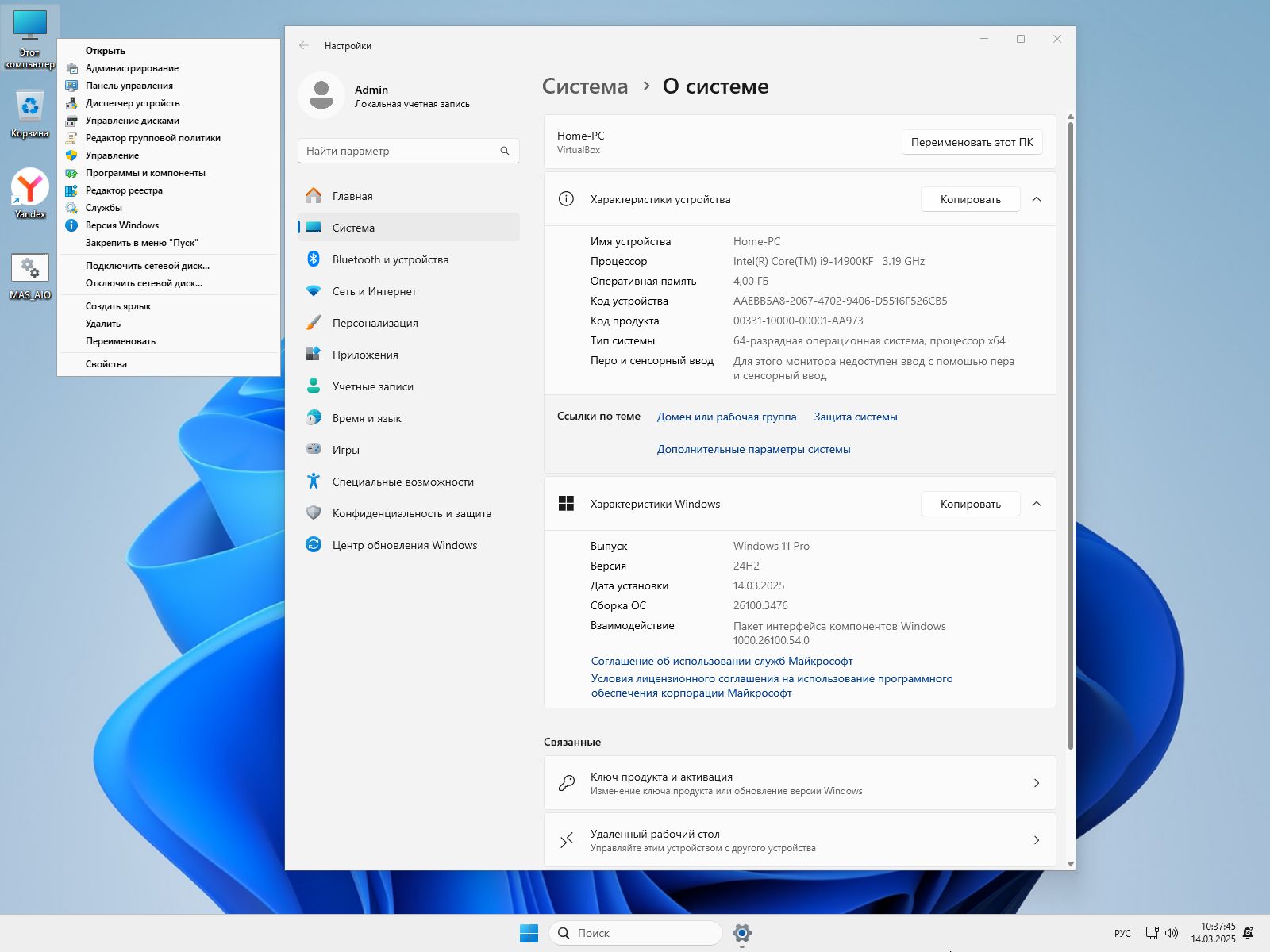The height and width of the screenshot is (952, 1270).
Task: Click Копировать for Windows specifications
Action: pos(970,504)
